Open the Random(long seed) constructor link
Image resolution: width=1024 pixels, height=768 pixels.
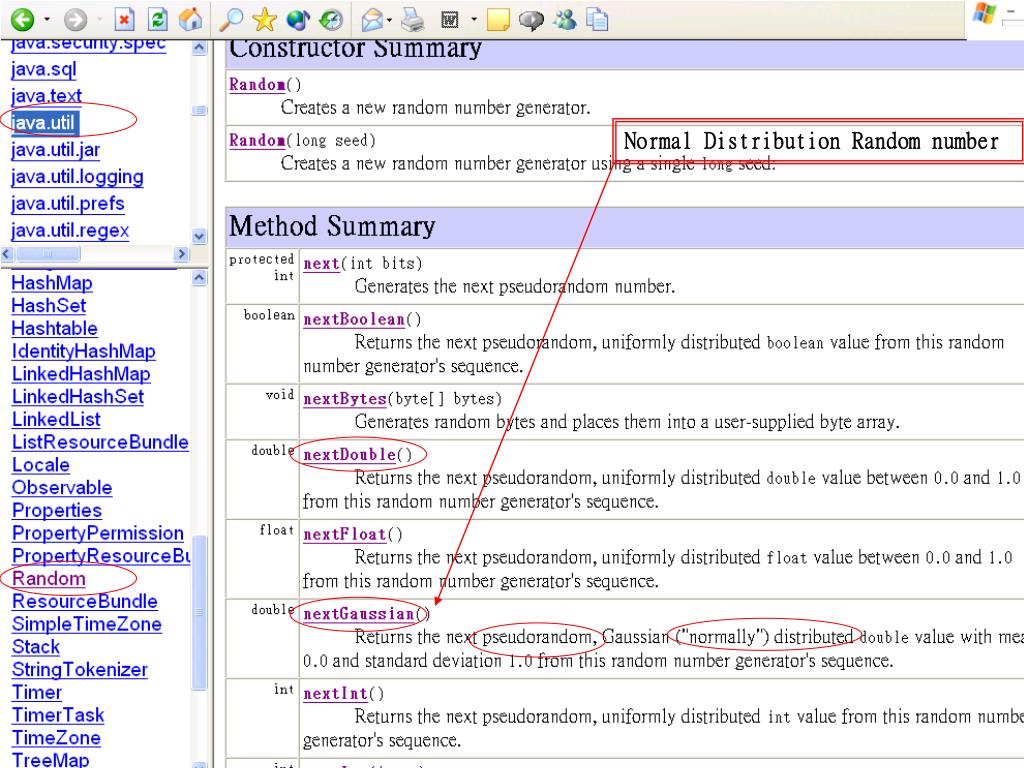pyautogui.click(x=257, y=140)
